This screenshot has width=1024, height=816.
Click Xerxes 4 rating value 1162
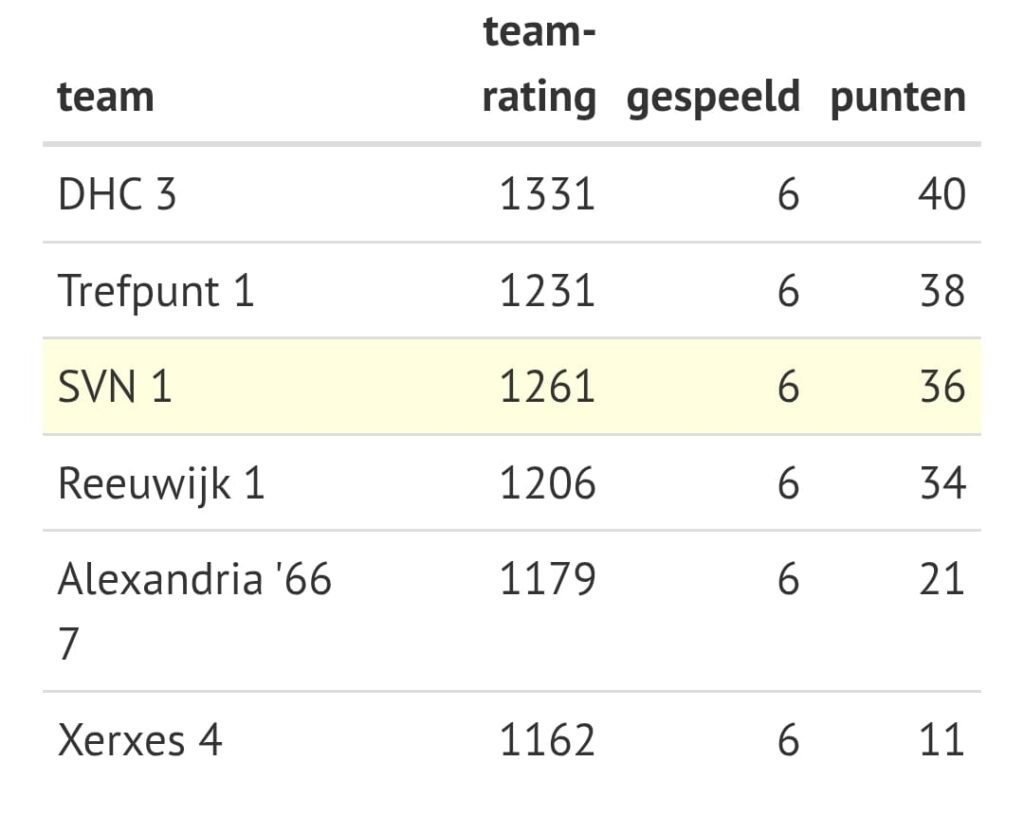click(x=547, y=741)
